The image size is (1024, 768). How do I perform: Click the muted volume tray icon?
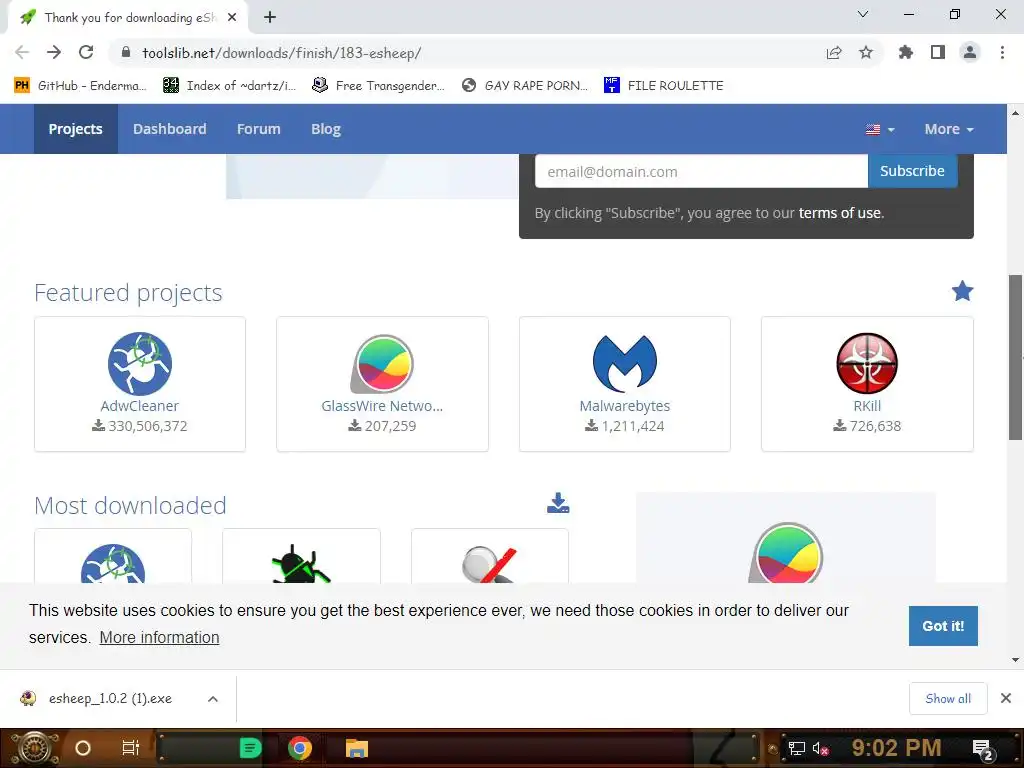821,749
